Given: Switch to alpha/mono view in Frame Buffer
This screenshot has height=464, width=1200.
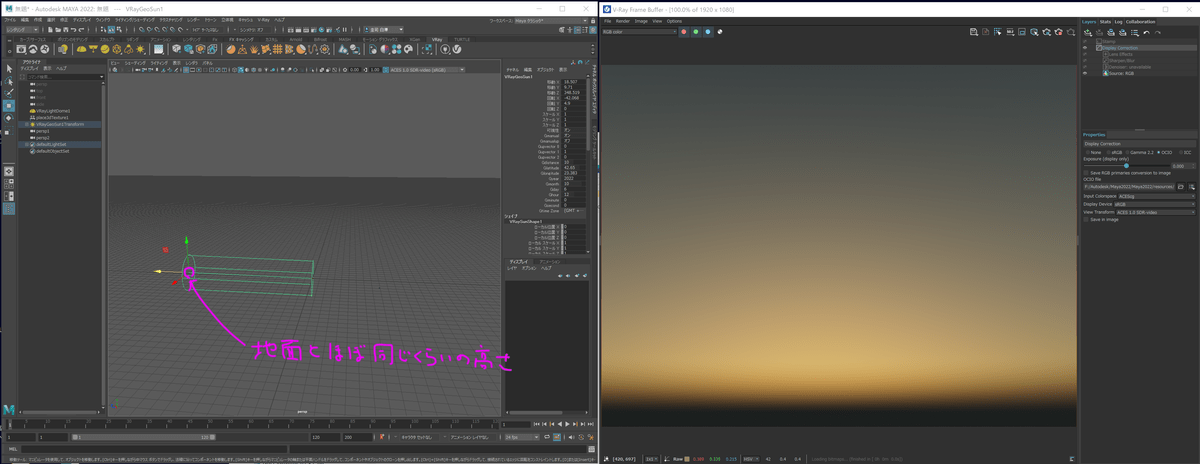Looking at the screenshot, I should pyautogui.click(x=720, y=32).
